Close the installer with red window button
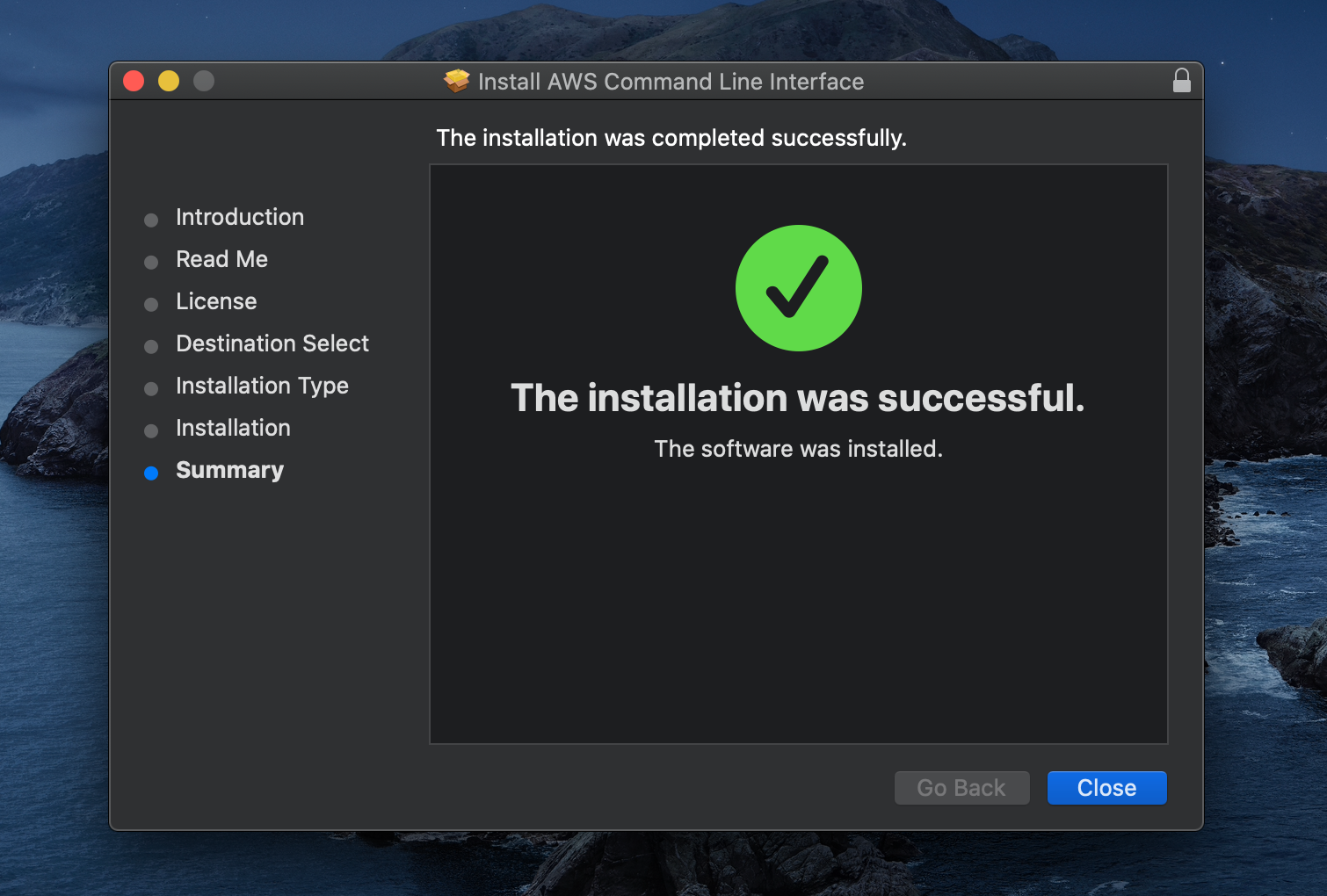The width and height of the screenshot is (1327, 896). (x=134, y=81)
